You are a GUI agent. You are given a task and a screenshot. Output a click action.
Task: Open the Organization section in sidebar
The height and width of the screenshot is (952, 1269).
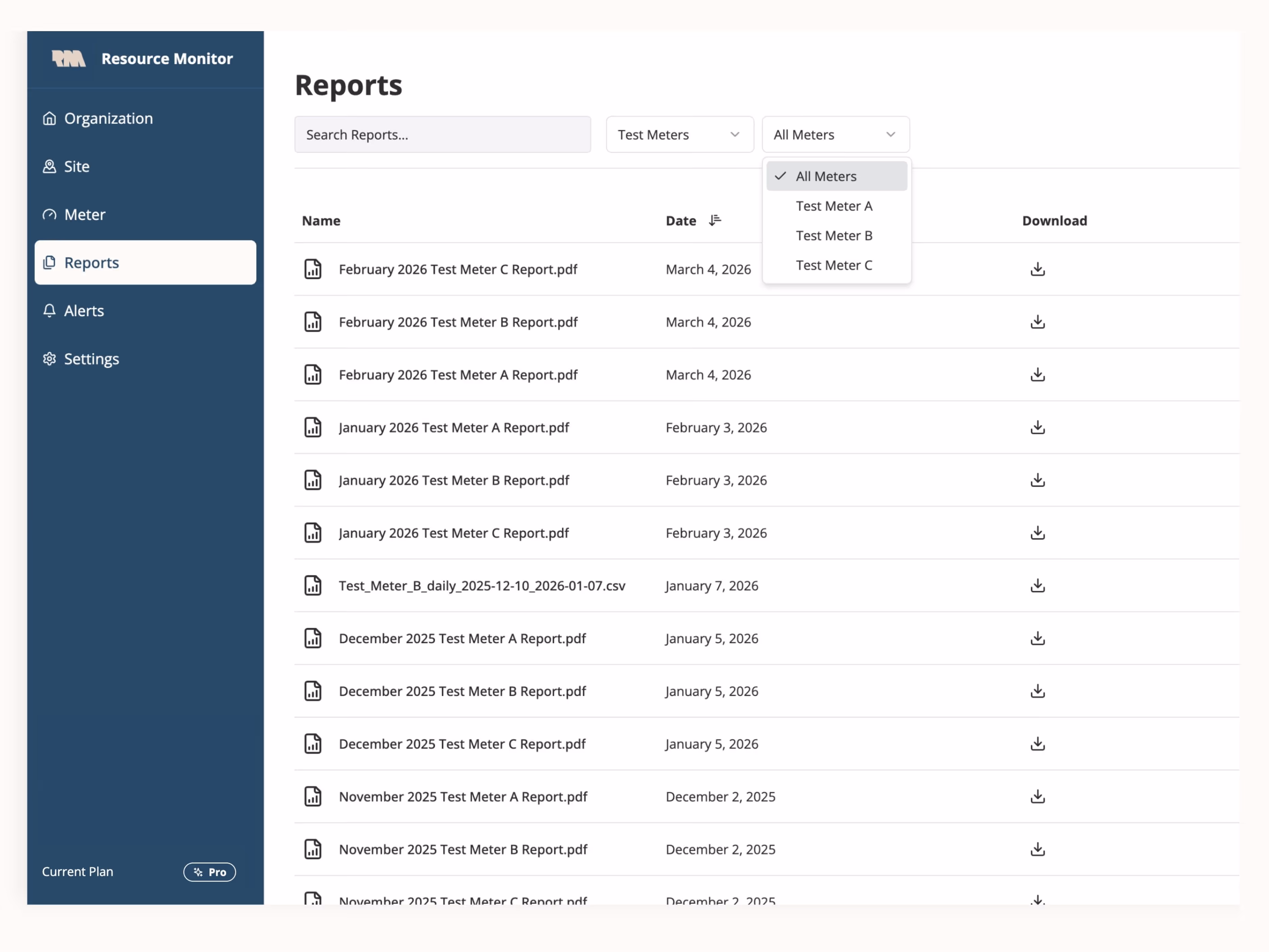(x=108, y=118)
